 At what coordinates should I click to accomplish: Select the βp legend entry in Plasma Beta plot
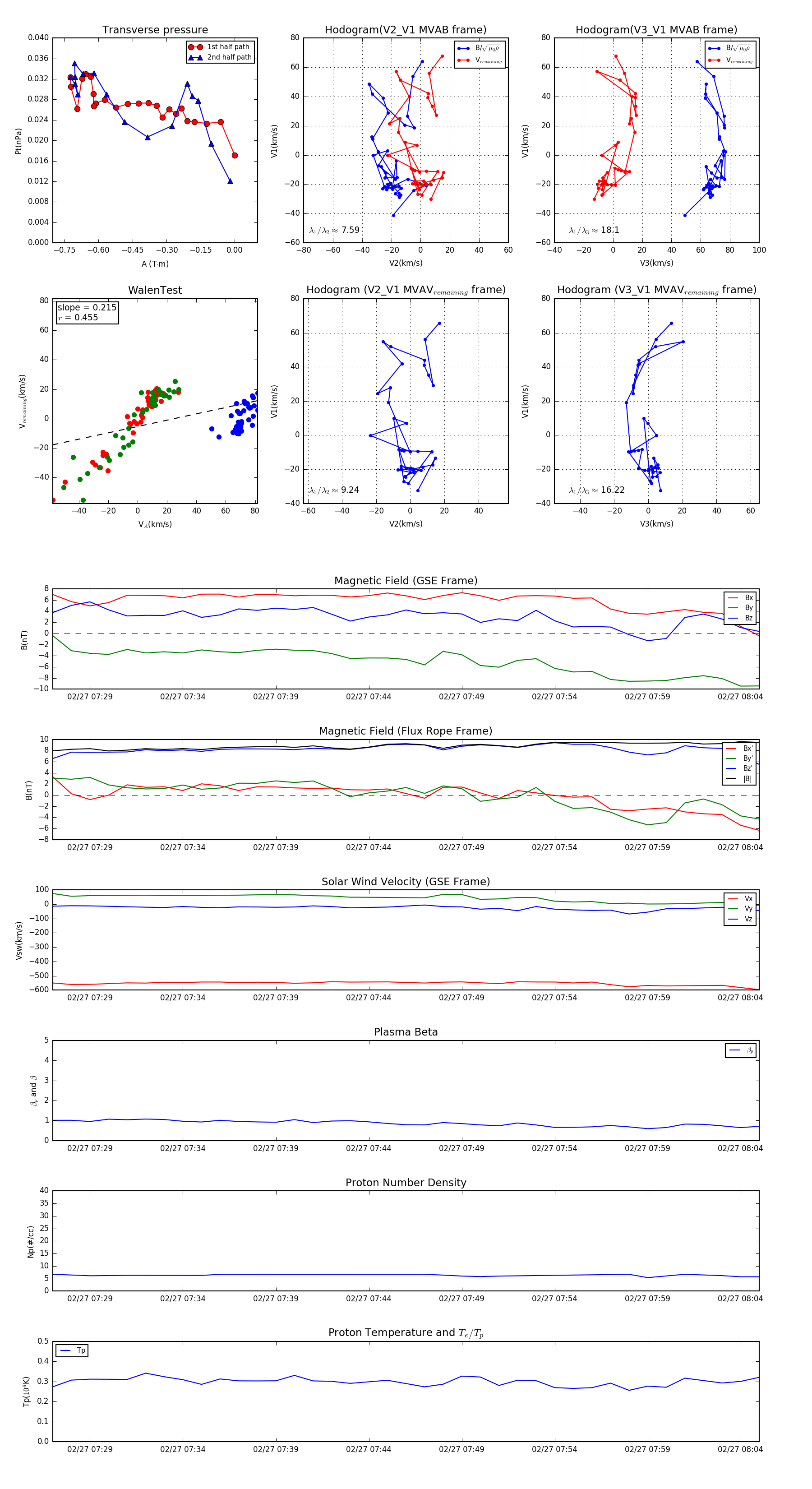coord(741,1050)
